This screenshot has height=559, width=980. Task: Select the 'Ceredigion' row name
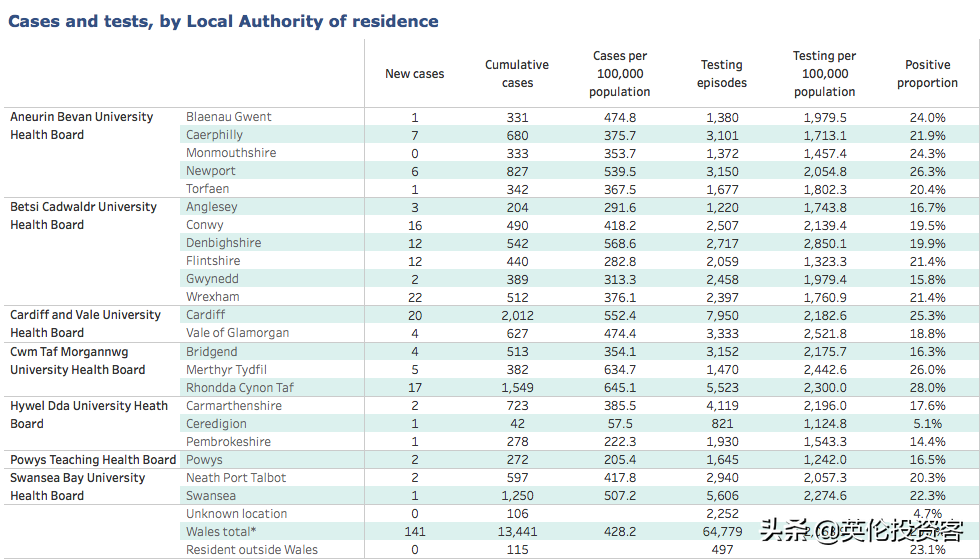click(x=216, y=424)
